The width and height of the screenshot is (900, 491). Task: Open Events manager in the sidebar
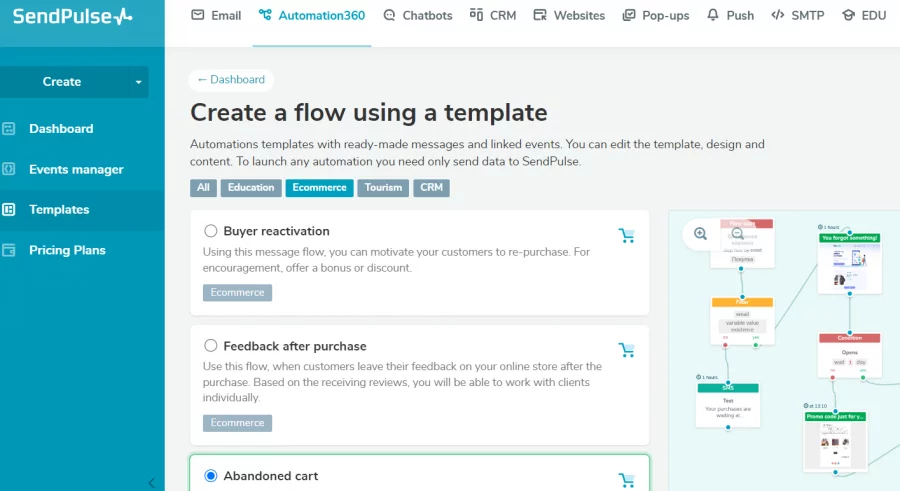(x=76, y=169)
